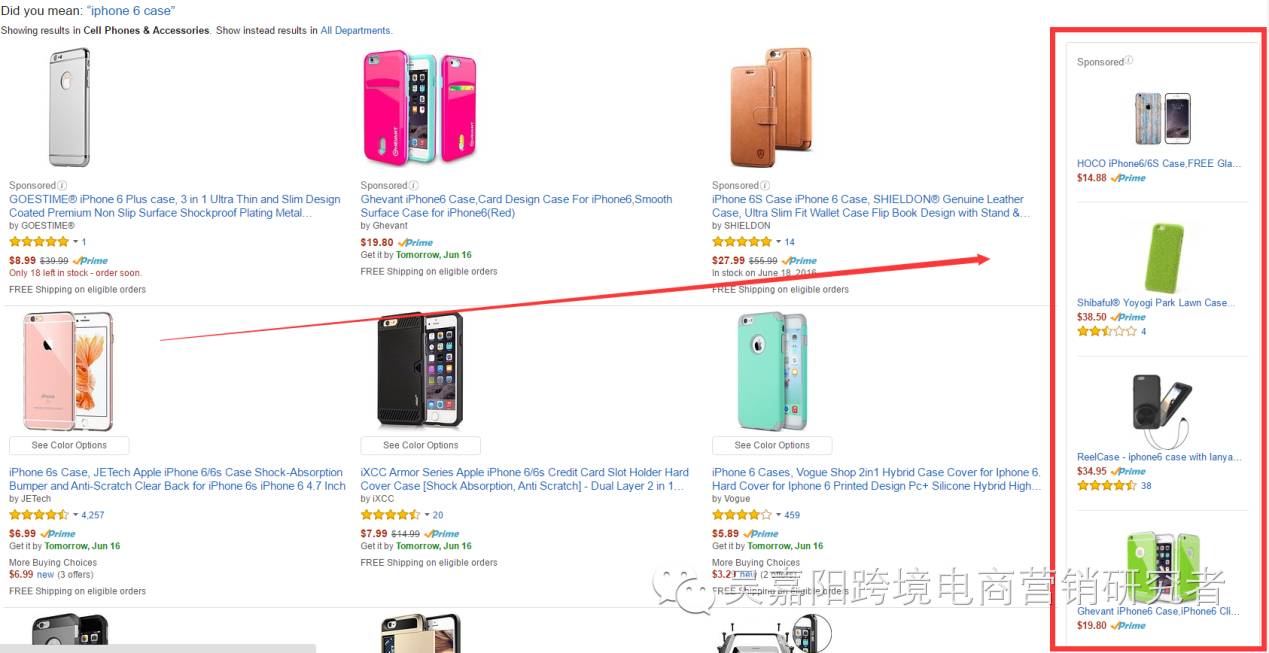This screenshot has width=1269, height=653.
Task: Click the pink Ghevant card case image
Action: pyautogui.click(x=414, y=108)
